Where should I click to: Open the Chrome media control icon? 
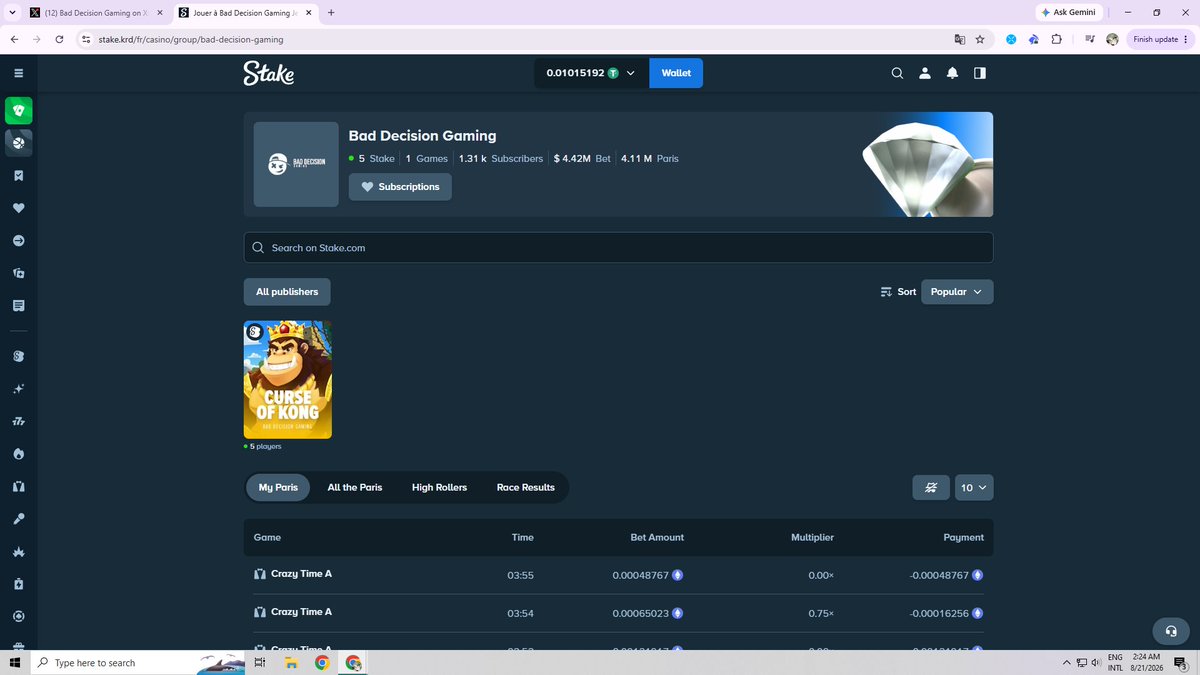coord(1089,39)
